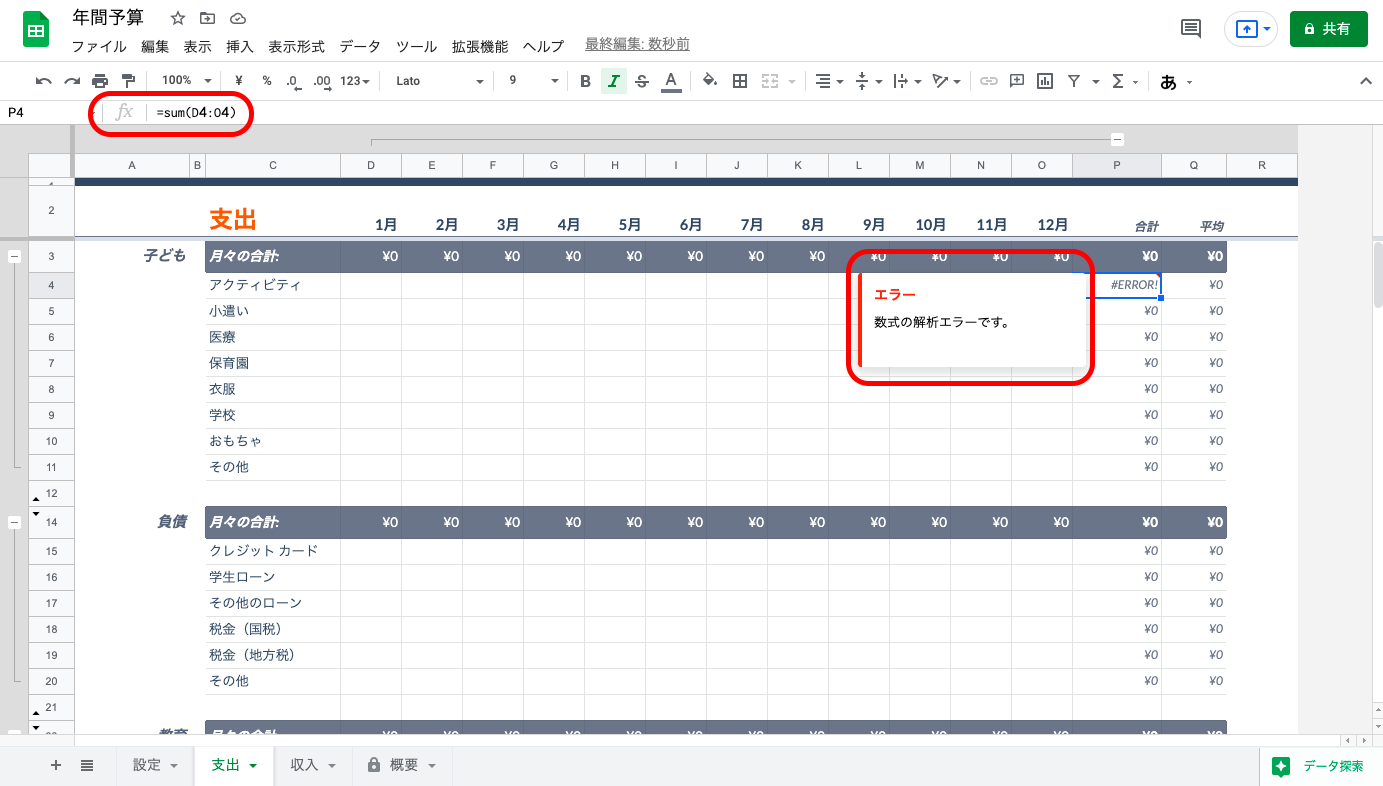Open the 編集 menu
1383x786 pixels.
click(155, 46)
